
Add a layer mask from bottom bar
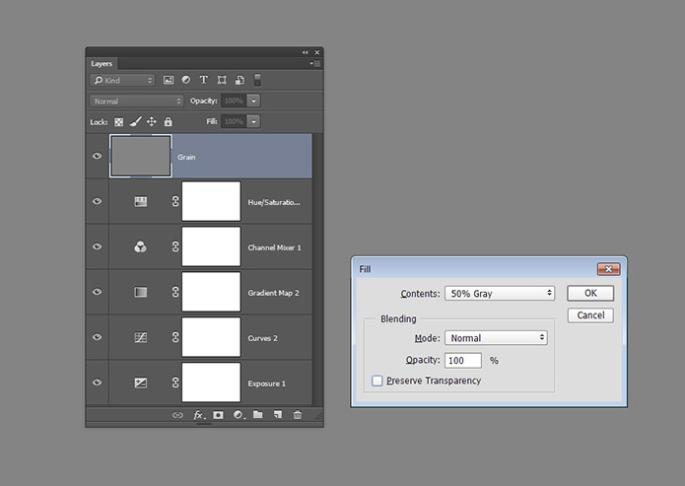(x=218, y=414)
